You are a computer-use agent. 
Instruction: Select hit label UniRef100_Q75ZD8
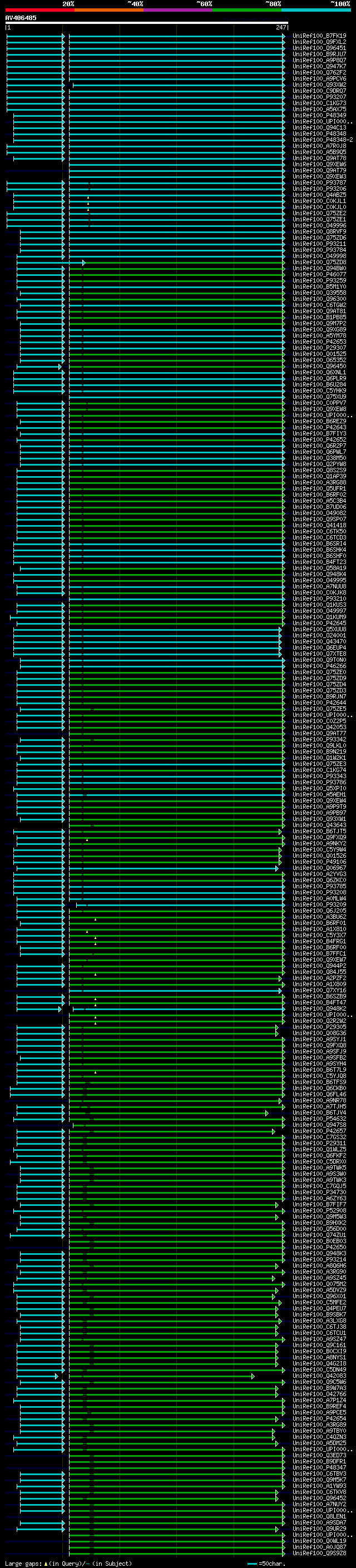319,263
